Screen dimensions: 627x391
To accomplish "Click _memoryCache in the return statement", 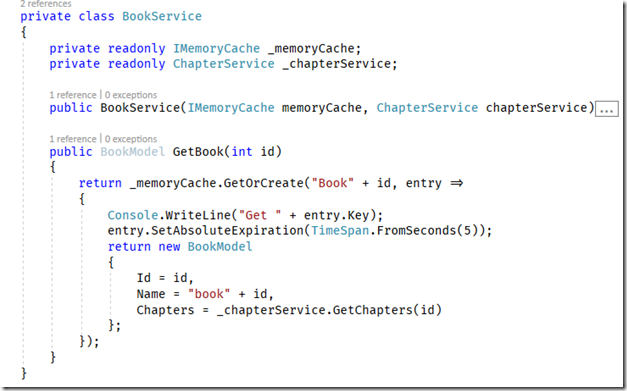I will 173,184.
